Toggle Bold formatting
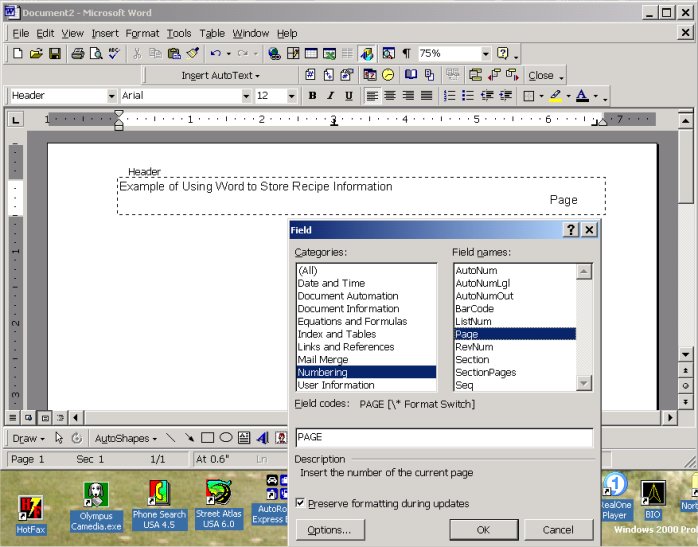 click(312, 96)
